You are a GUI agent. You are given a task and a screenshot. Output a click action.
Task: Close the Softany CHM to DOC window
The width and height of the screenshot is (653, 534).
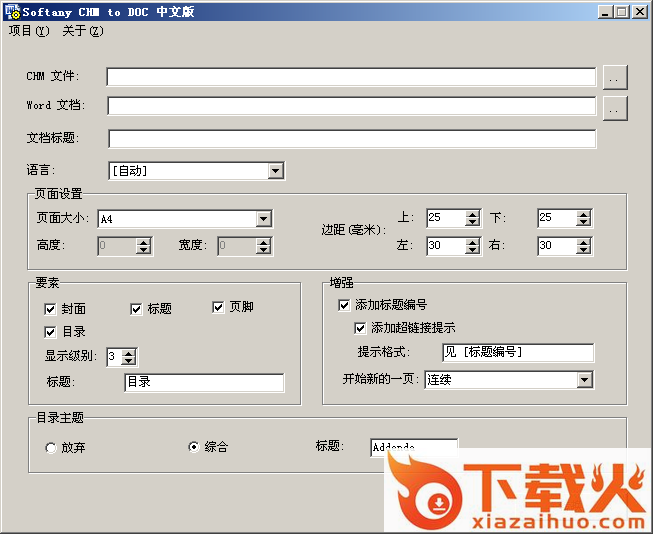coord(639,12)
